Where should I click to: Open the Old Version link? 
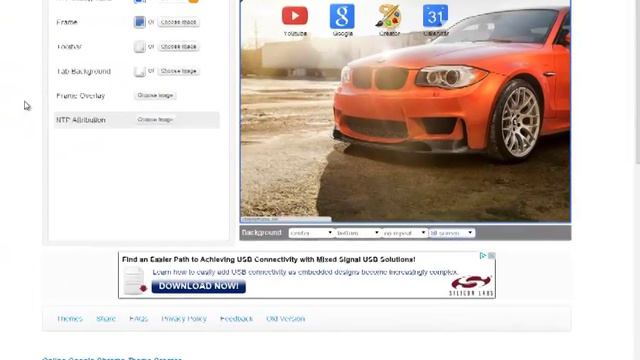(x=285, y=318)
